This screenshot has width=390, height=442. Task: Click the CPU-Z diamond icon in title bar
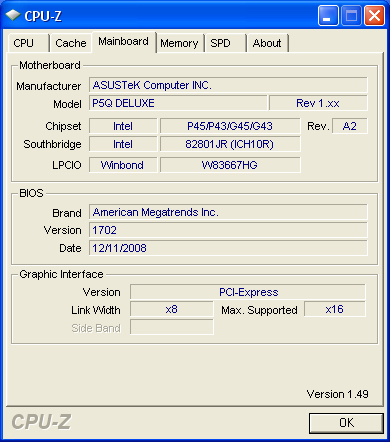[x=13, y=15]
